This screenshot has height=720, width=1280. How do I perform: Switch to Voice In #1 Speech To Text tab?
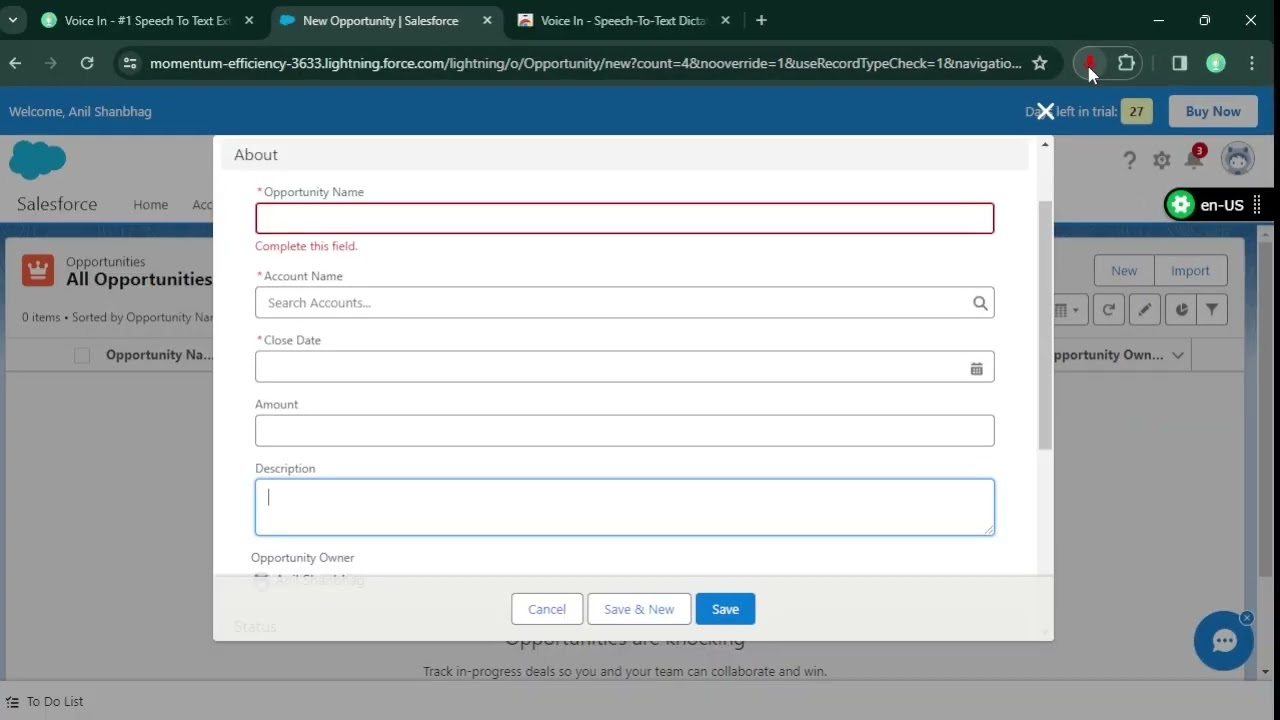(x=148, y=20)
